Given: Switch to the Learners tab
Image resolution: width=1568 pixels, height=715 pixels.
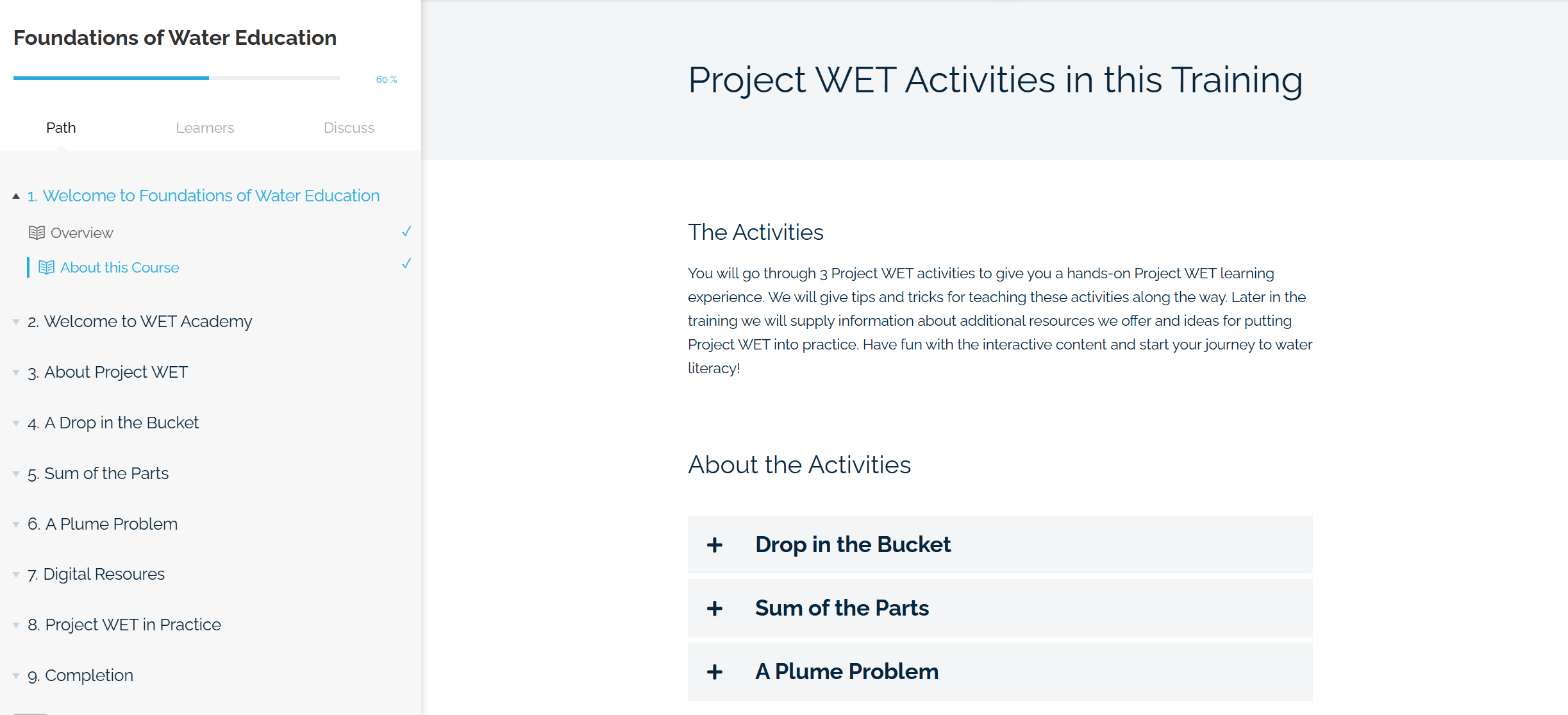Looking at the screenshot, I should 205,128.
